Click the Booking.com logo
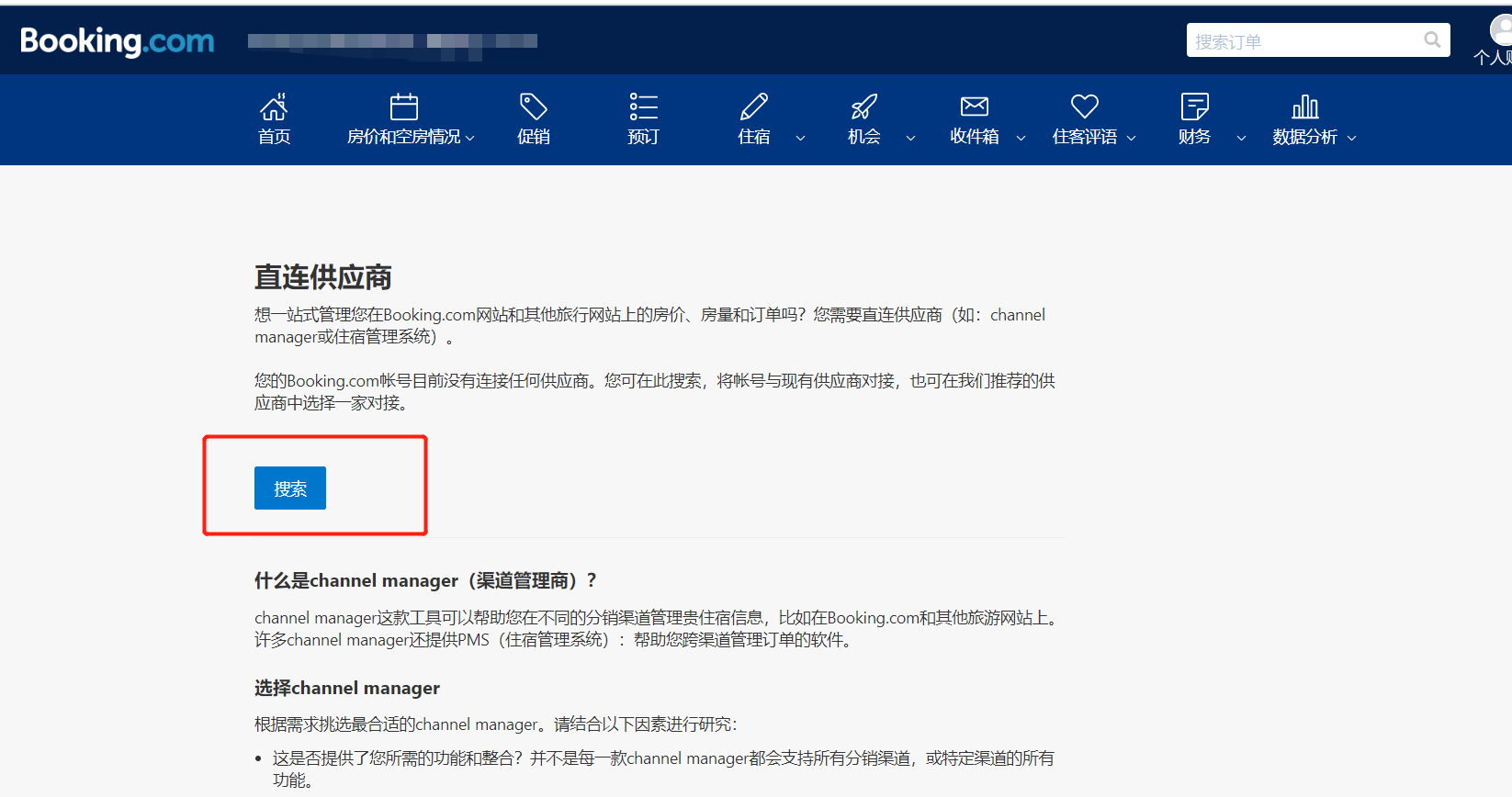 click(117, 41)
